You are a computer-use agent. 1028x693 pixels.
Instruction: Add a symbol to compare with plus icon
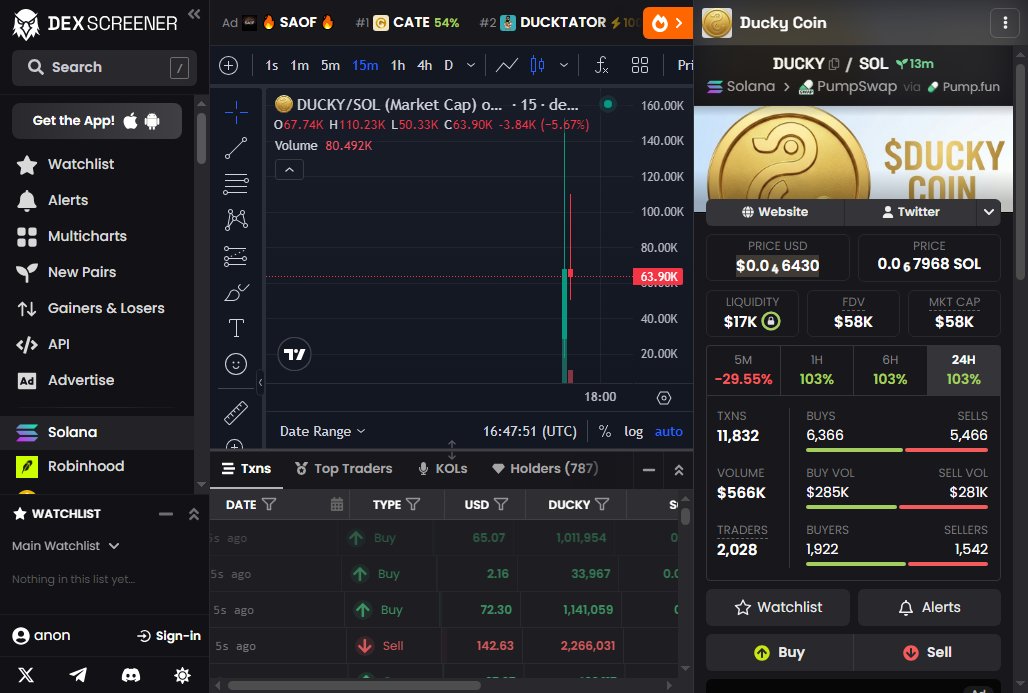tap(228, 65)
